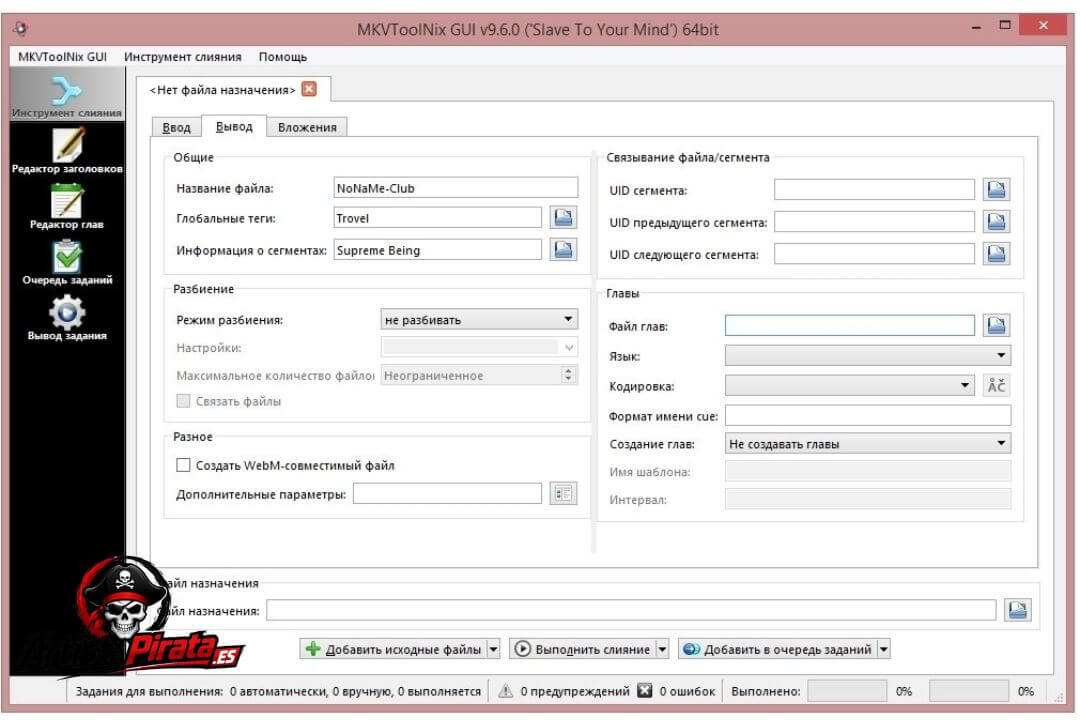Enable Создать WebM-совместимый файл checkbox
Viewport: 1080px width, 720px height.
183,465
